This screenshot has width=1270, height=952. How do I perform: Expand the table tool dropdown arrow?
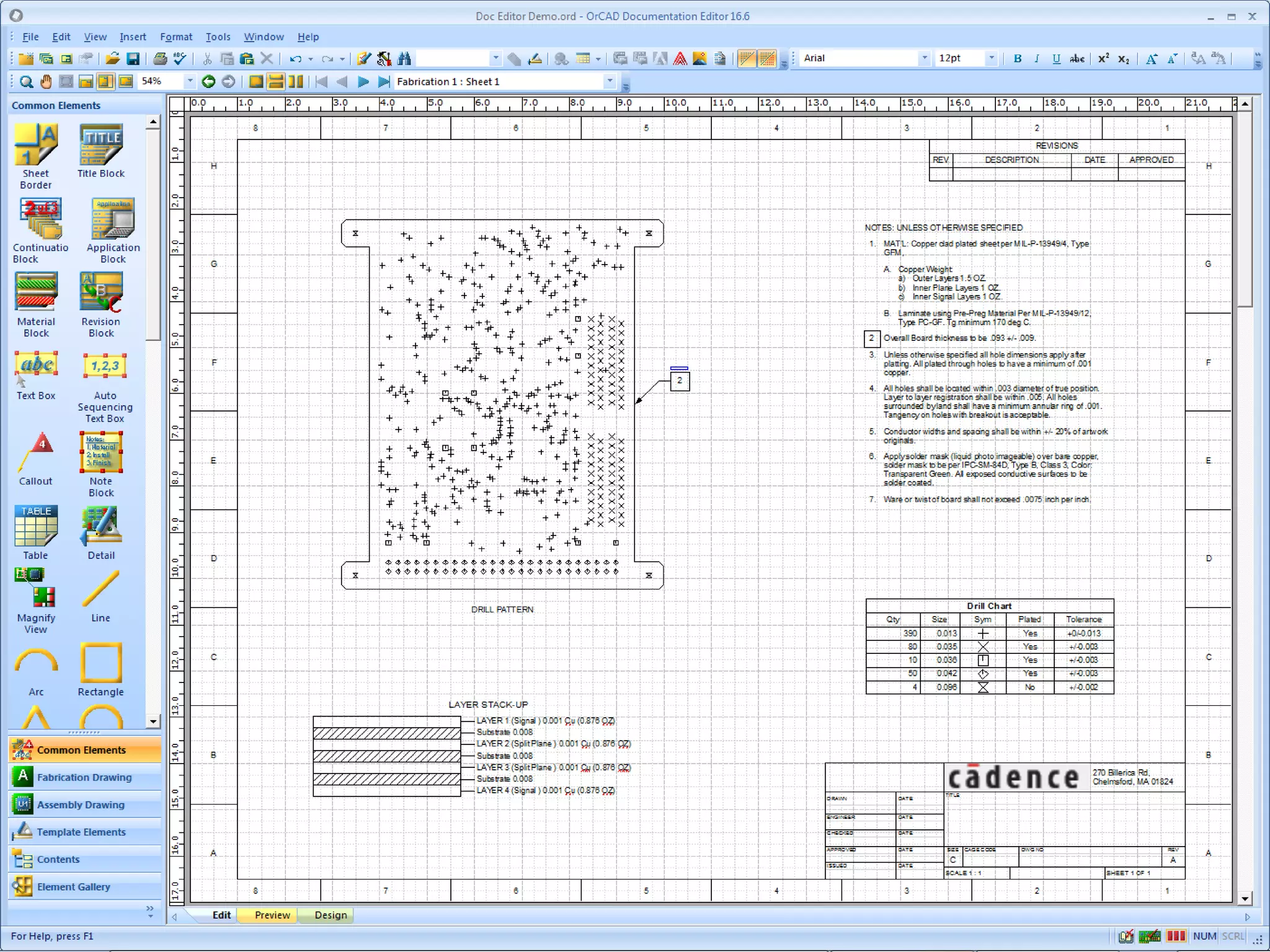pos(598,59)
